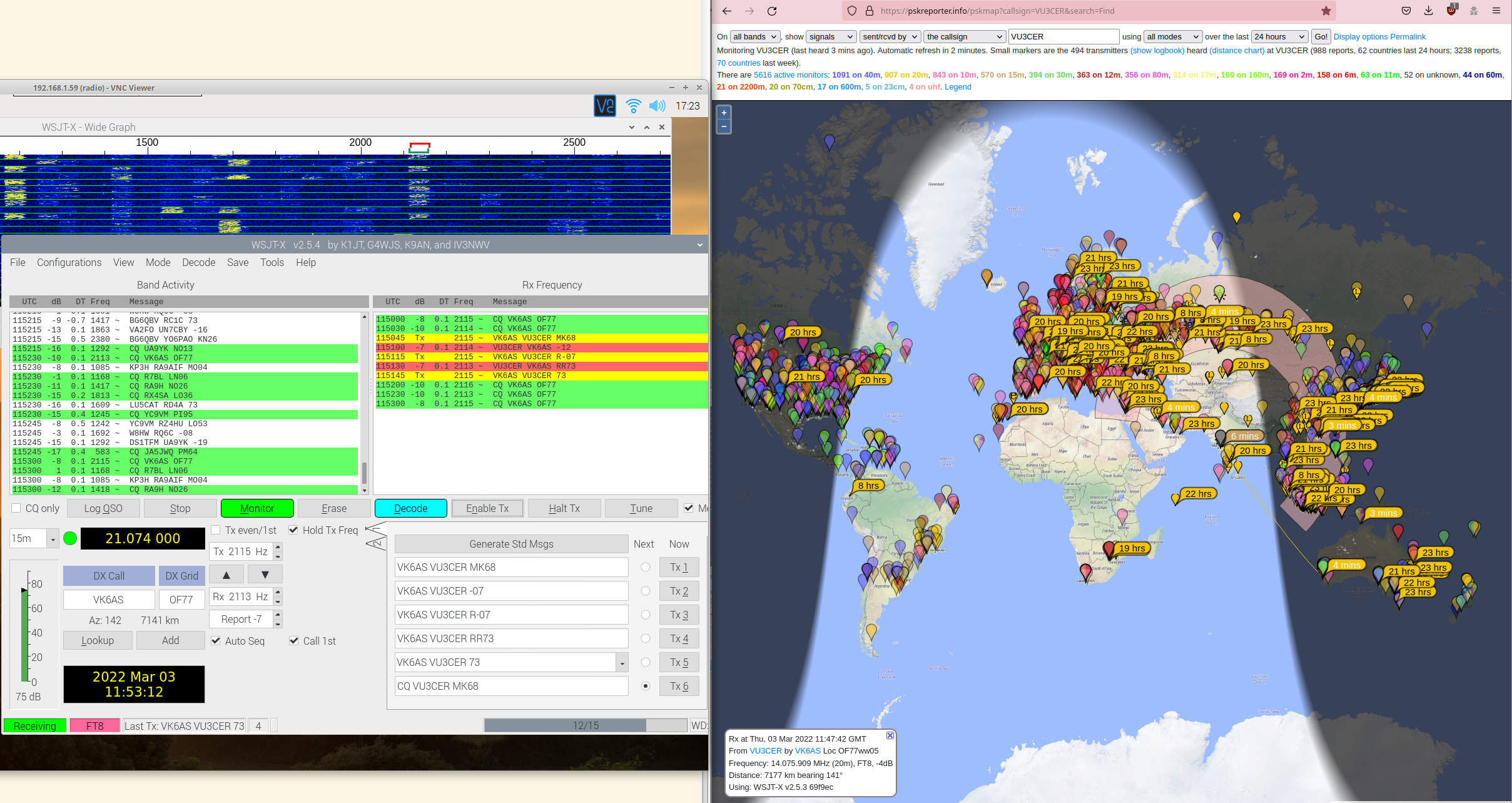Screen dimensions: 1512x803
Task: Click the speaker volume tray icon
Action: pos(657,106)
